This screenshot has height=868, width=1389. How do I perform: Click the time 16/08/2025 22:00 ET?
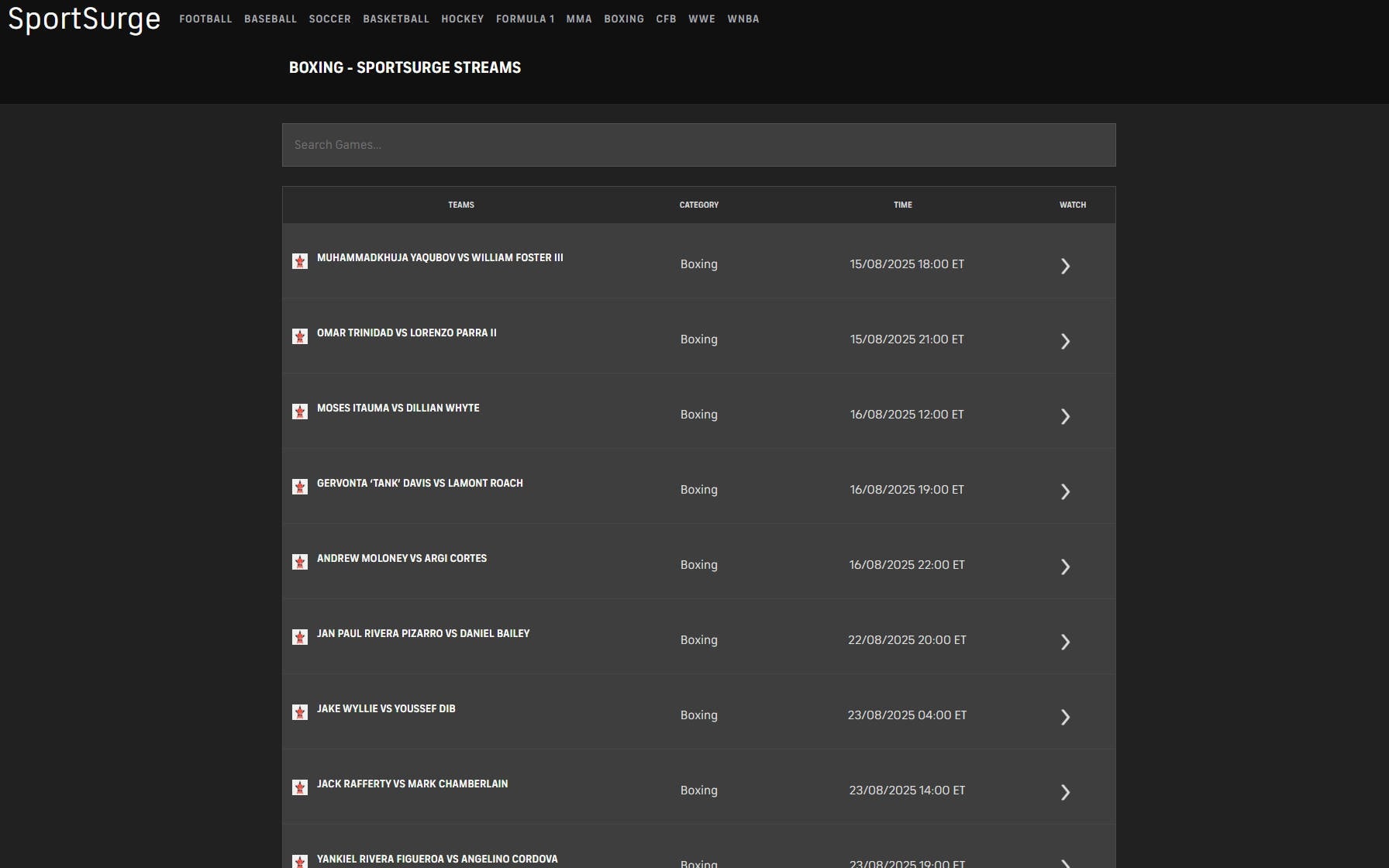(x=907, y=565)
